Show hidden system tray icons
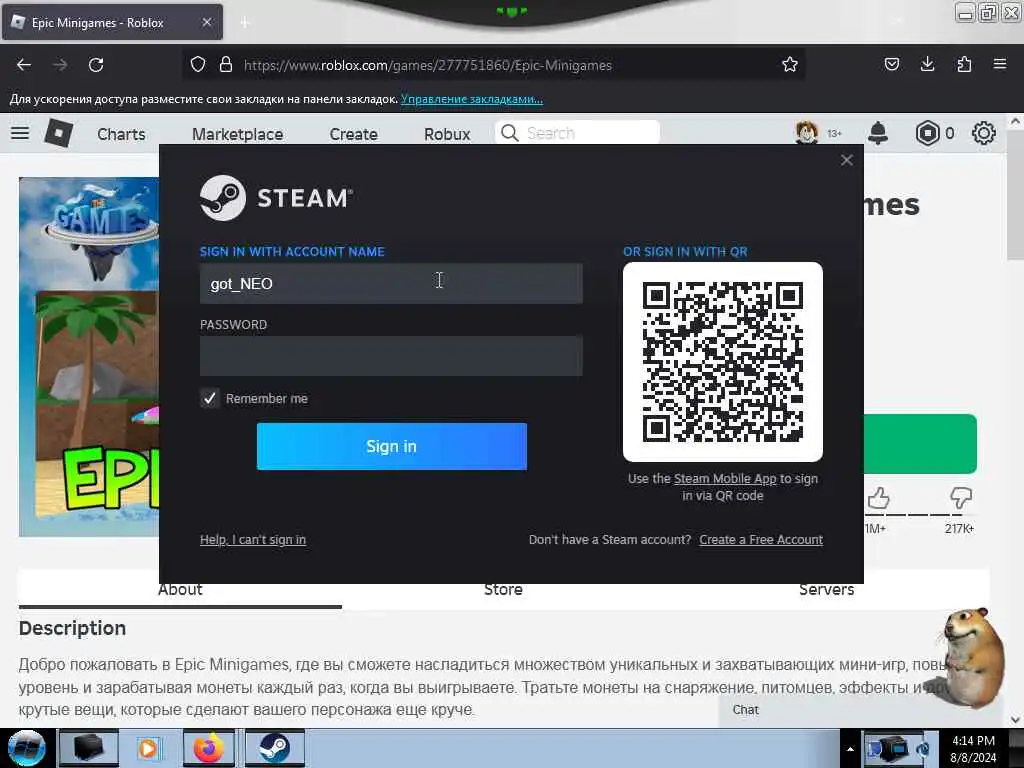 click(850, 748)
